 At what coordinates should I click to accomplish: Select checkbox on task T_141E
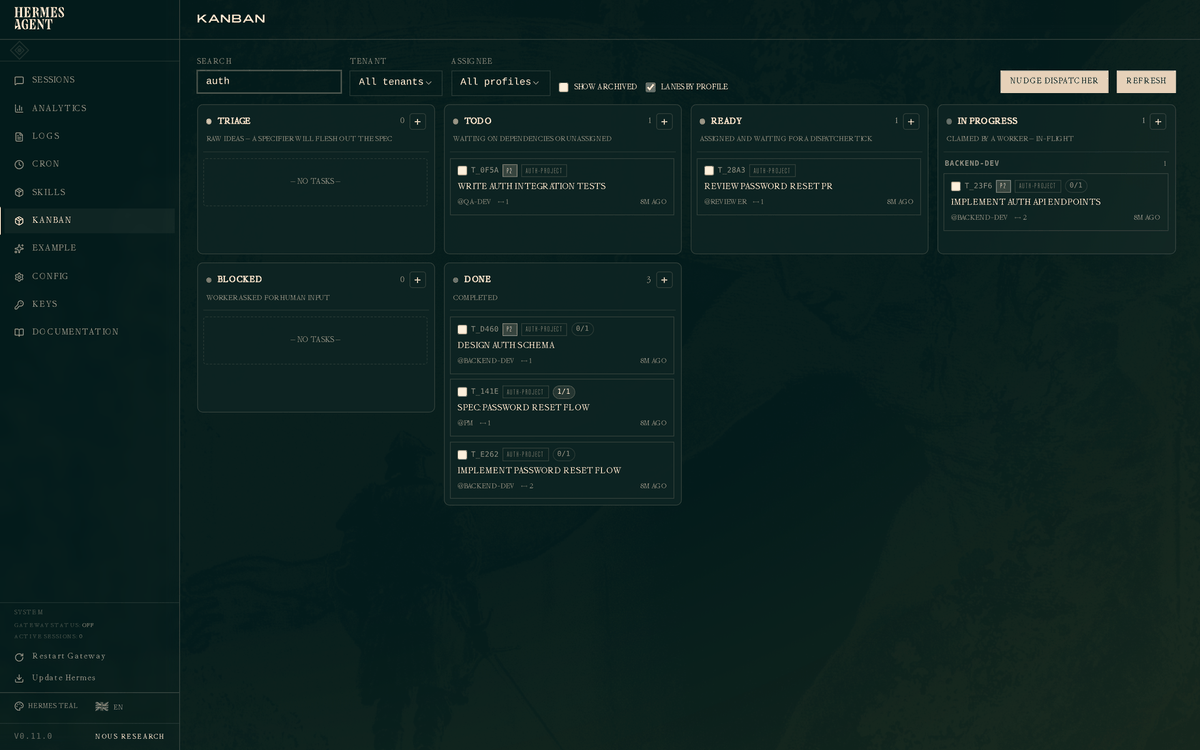click(463, 392)
